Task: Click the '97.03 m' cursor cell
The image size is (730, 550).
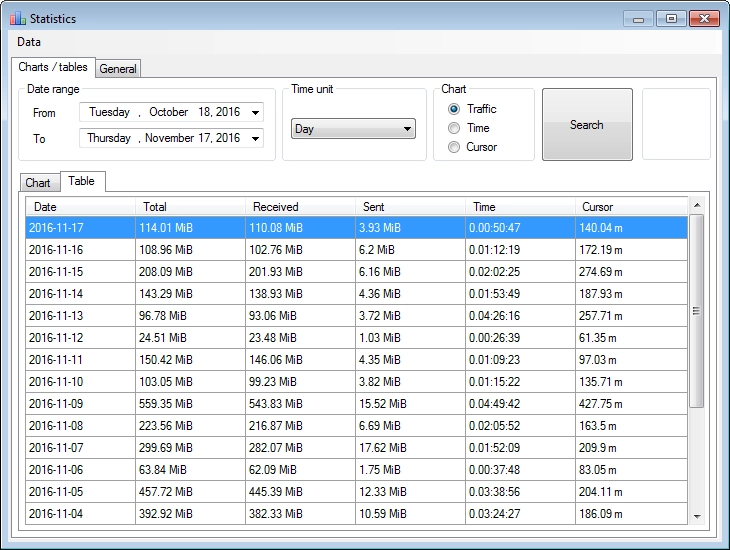Action: point(631,360)
